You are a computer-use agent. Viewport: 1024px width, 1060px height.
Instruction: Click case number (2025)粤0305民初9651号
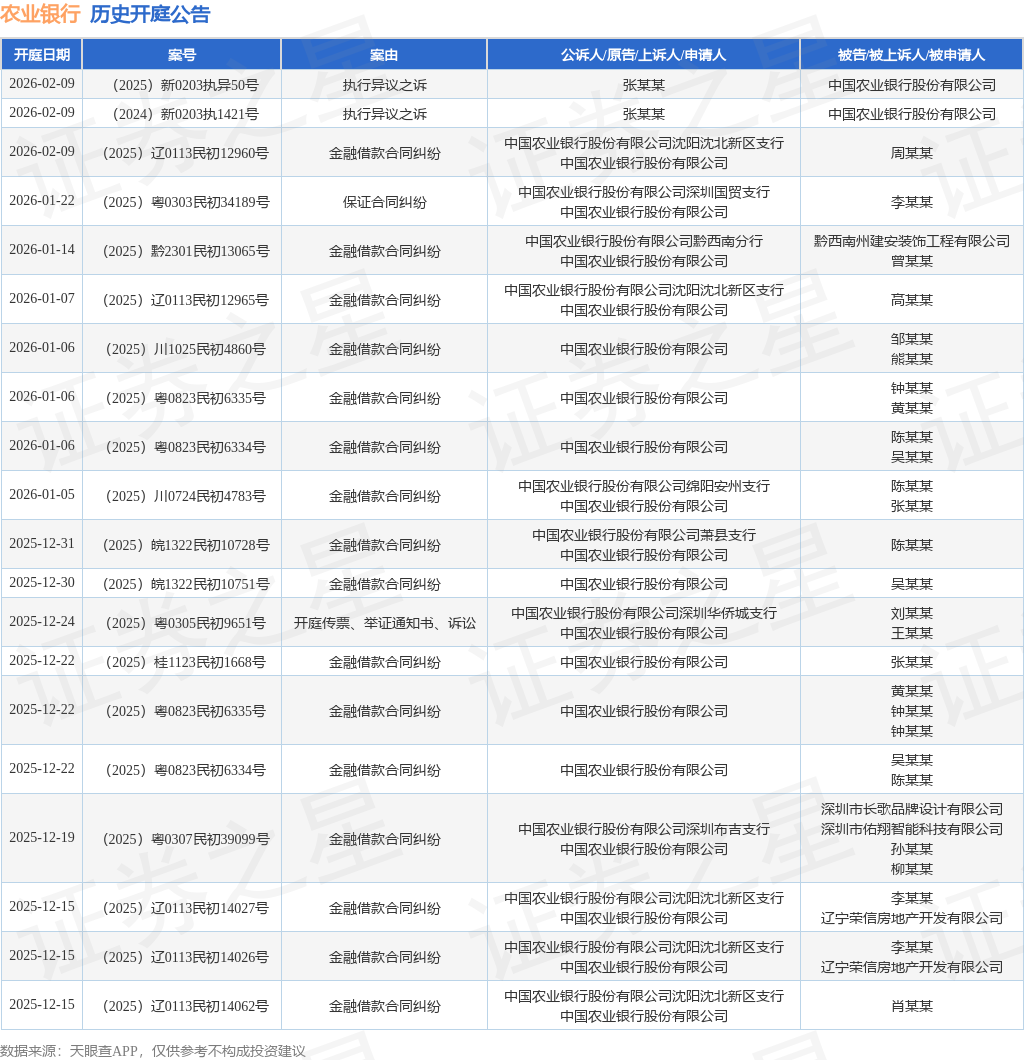pyautogui.click(x=182, y=623)
